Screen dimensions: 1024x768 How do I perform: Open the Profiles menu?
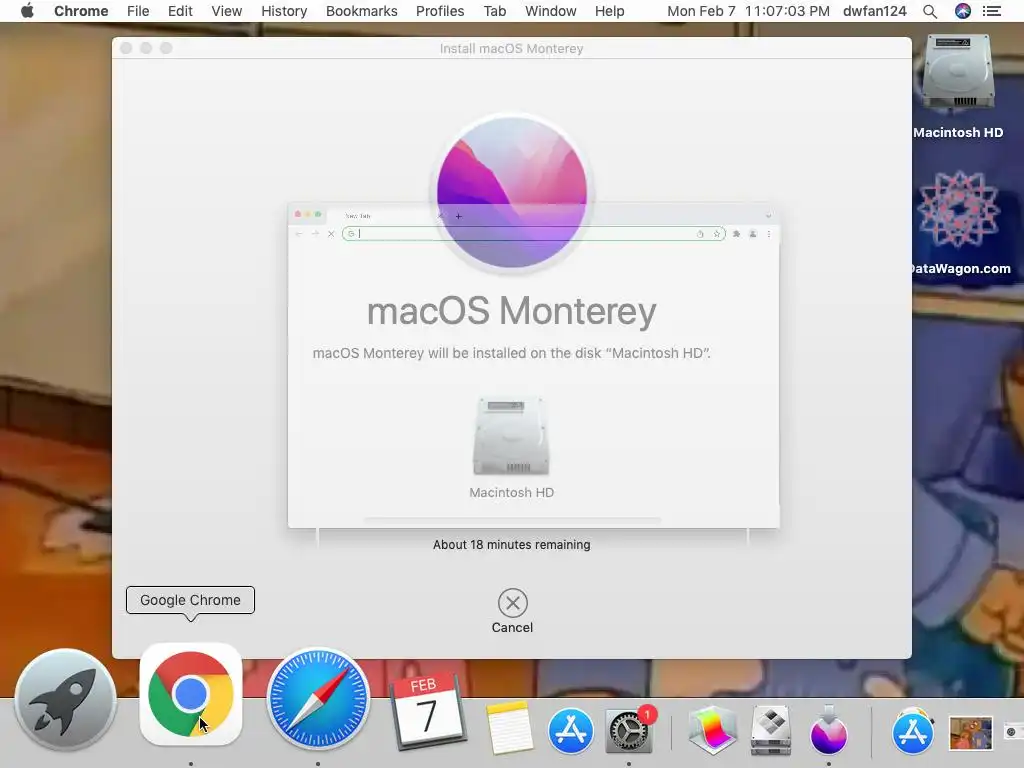(440, 11)
